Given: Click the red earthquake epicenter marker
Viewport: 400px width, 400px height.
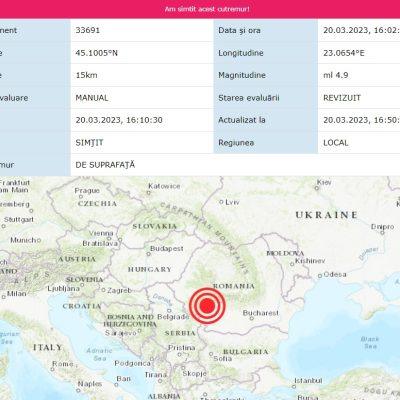Looking at the screenshot, I should pyautogui.click(x=207, y=306).
